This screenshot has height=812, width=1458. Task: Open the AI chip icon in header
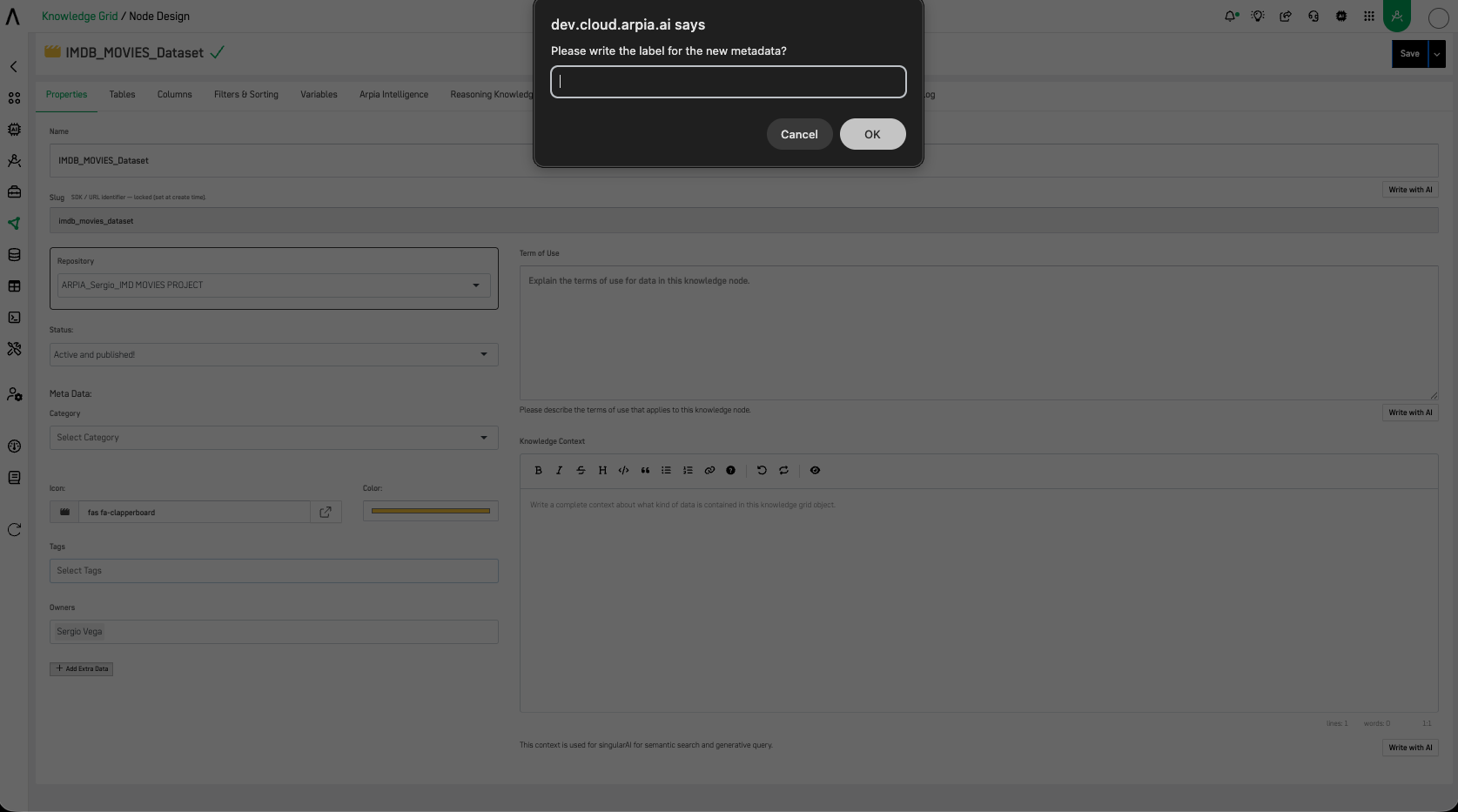click(1341, 16)
